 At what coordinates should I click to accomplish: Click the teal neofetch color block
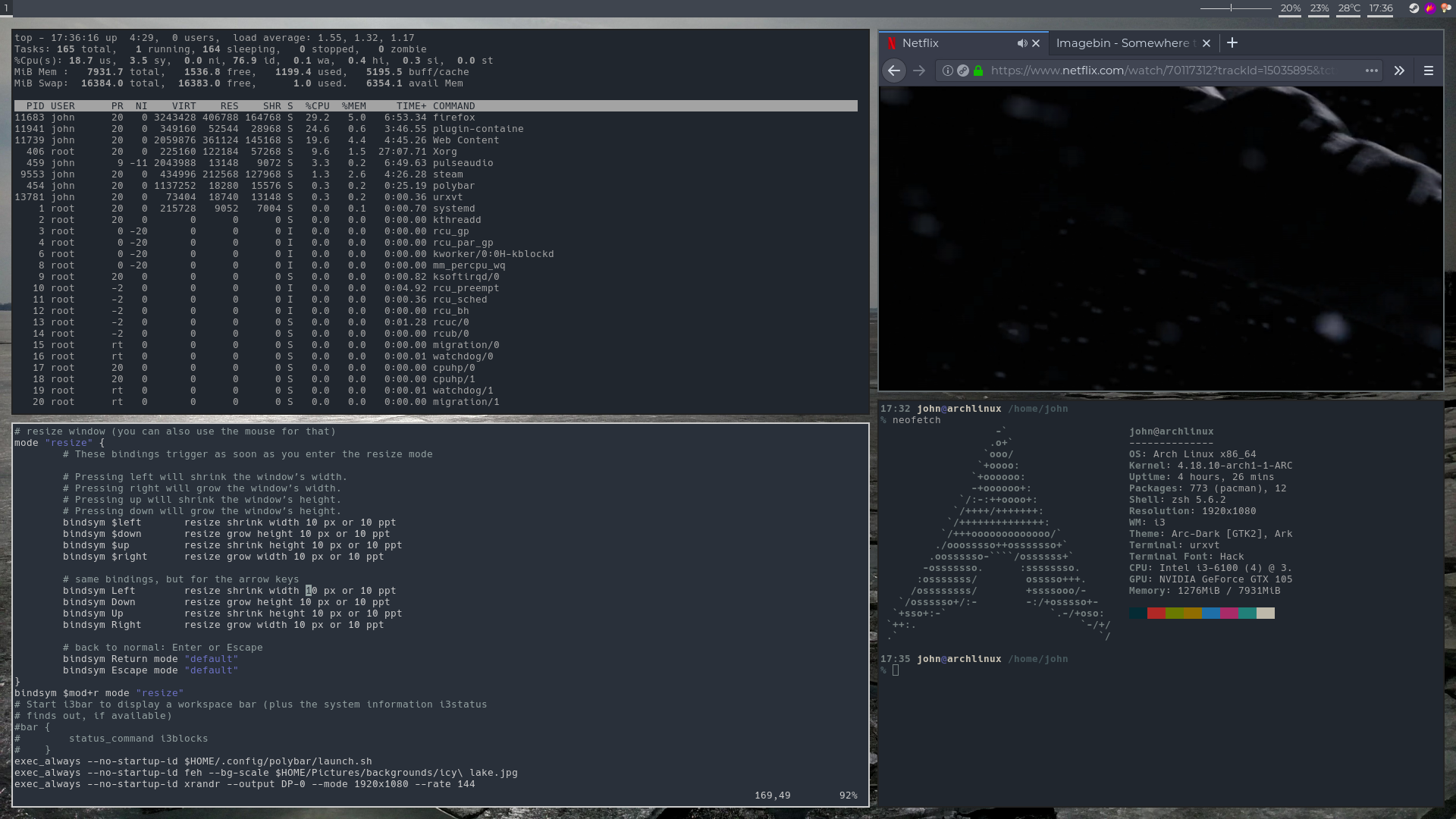click(x=1247, y=613)
